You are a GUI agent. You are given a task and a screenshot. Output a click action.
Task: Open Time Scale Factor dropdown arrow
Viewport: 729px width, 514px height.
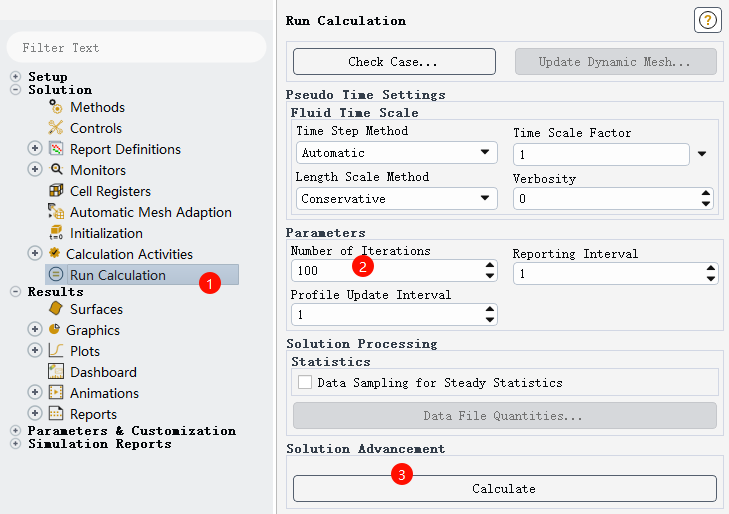[x=702, y=154]
